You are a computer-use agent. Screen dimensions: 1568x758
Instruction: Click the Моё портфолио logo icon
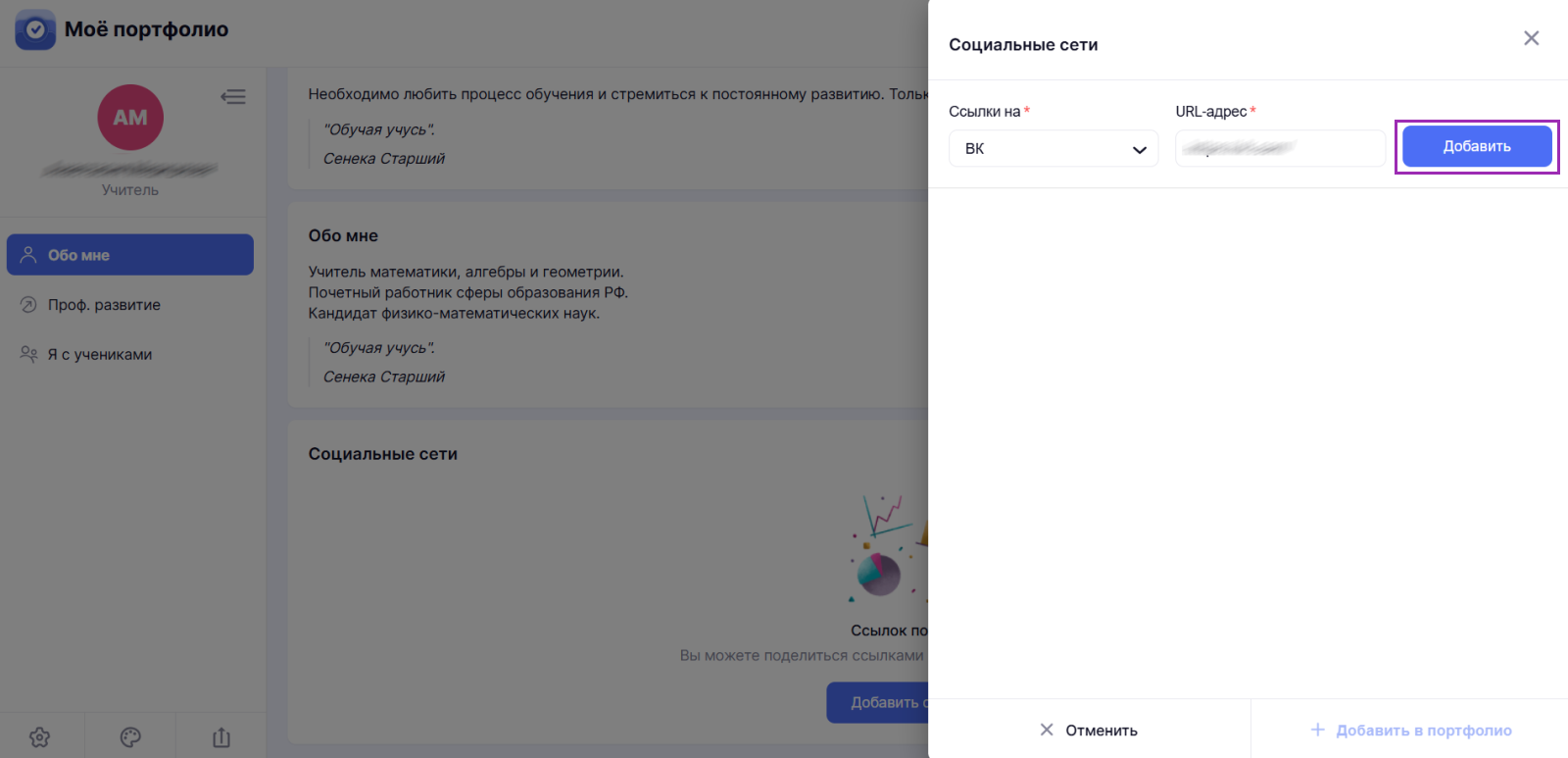pyautogui.click(x=35, y=29)
